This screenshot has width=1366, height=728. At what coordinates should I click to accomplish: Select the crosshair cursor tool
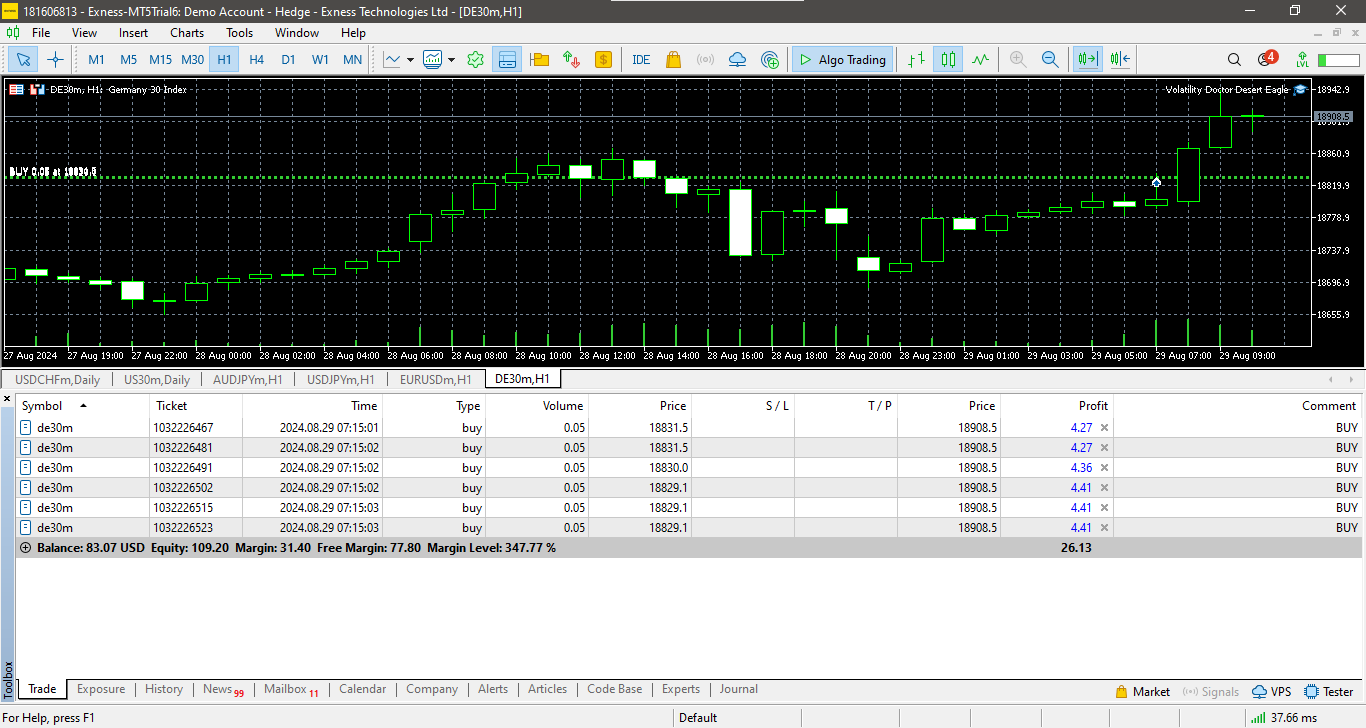(55, 60)
